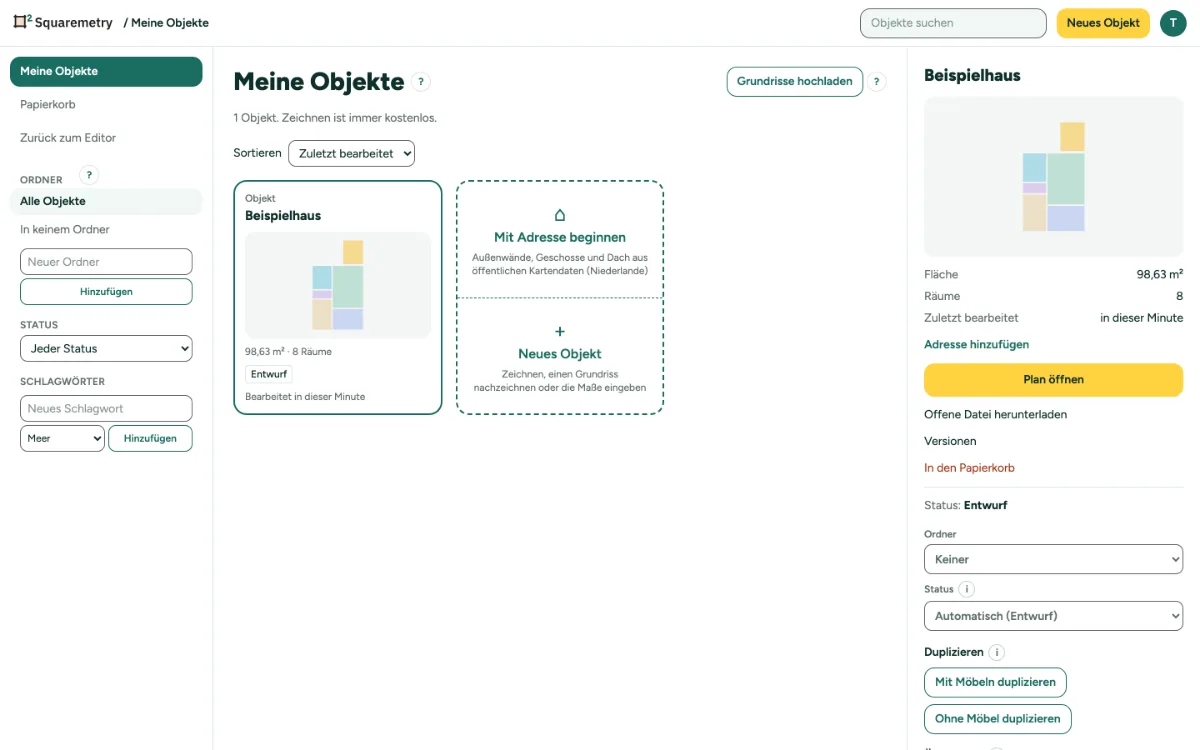The height and width of the screenshot is (750, 1200).
Task: Click the yellow Plan öffnen button
Action: [1053, 380]
